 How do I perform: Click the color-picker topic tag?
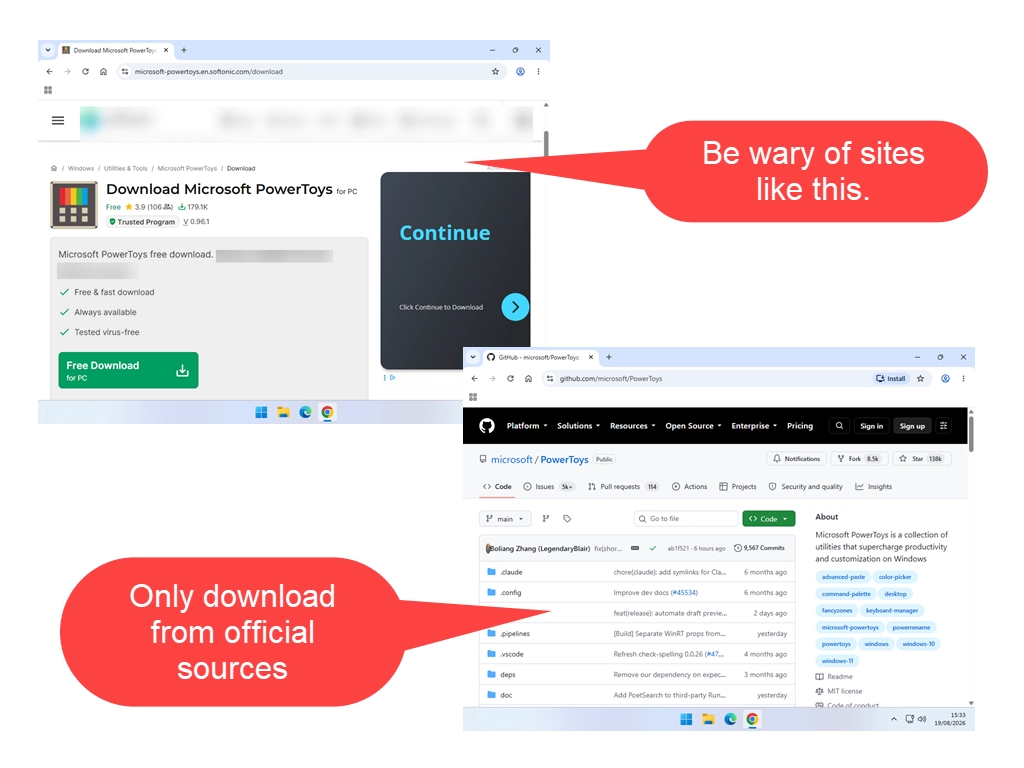895,577
